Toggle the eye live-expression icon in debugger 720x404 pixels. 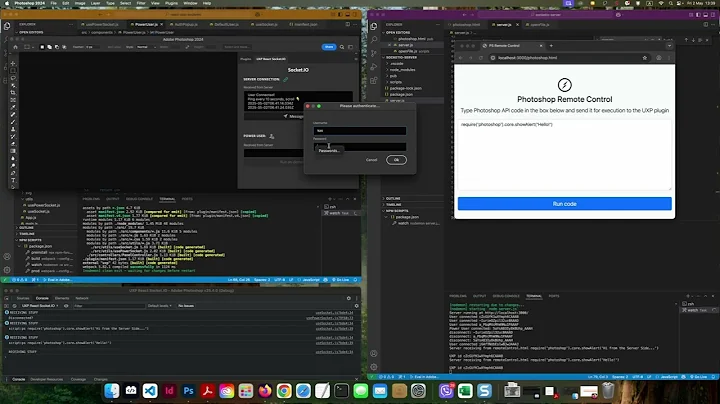point(66,306)
